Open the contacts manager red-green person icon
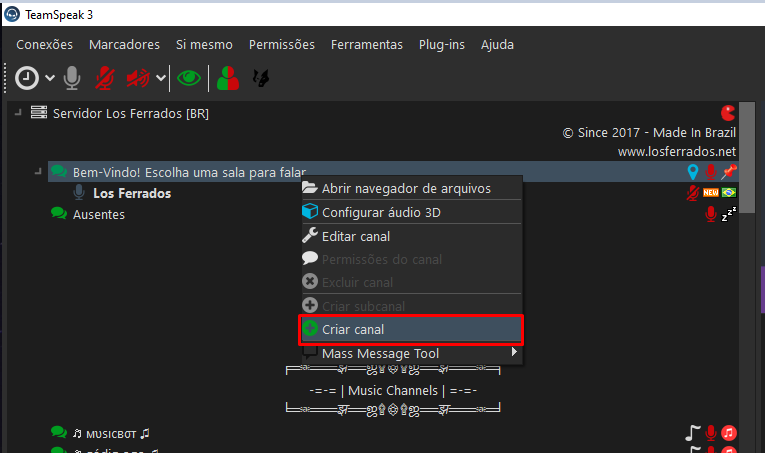 tap(229, 77)
